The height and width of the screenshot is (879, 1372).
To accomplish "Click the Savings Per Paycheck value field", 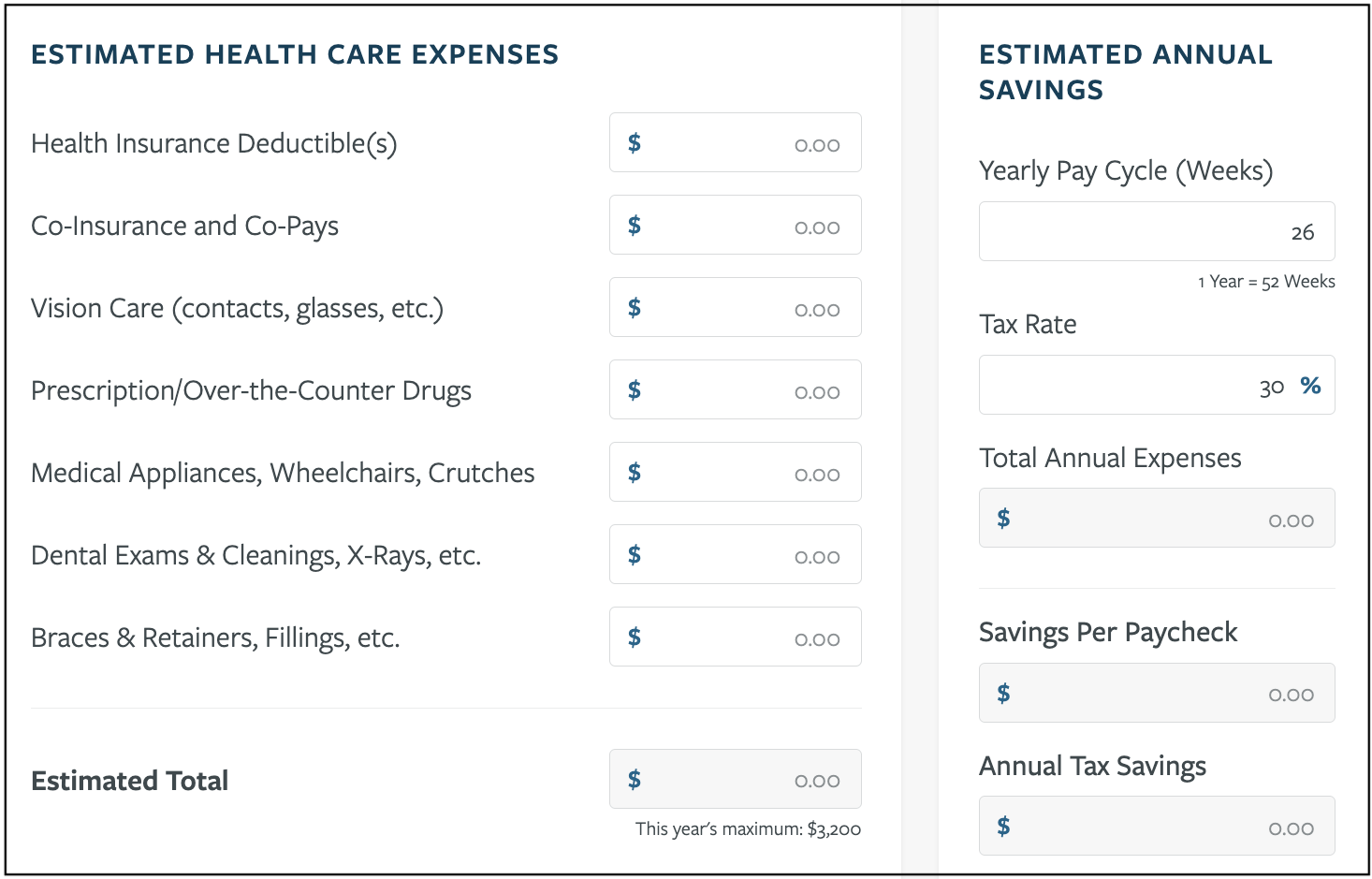I will coord(1157,694).
